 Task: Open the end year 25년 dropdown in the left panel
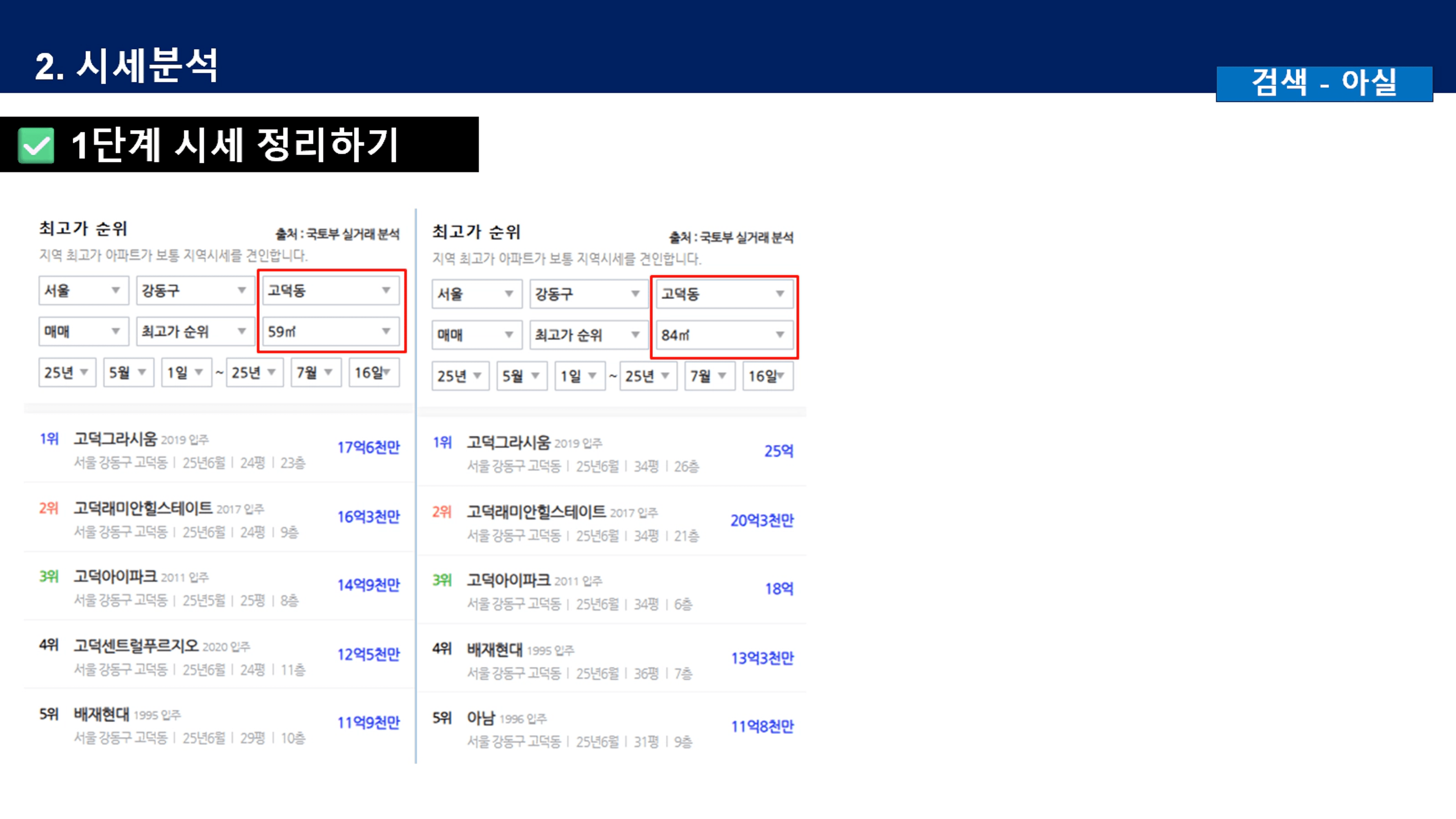pos(254,372)
